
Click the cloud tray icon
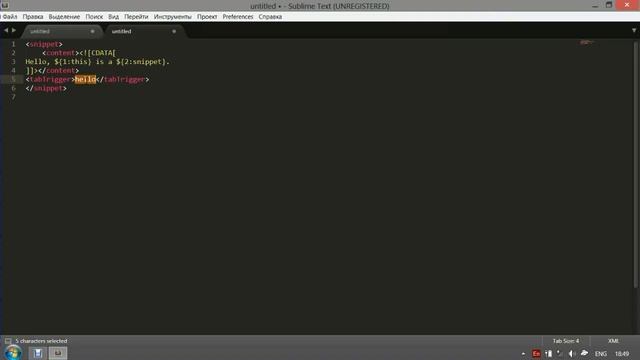click(584, 353)
